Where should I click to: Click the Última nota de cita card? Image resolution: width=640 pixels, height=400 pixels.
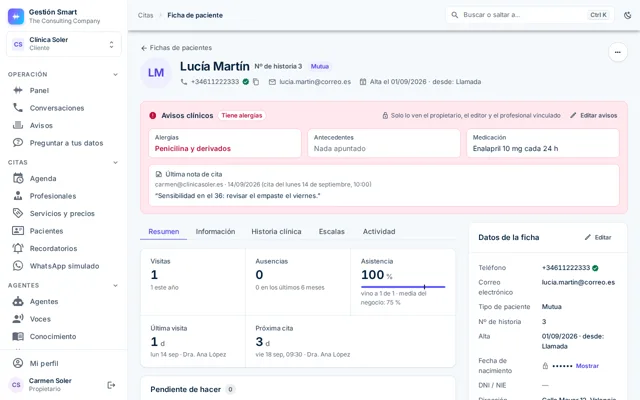coord(384,185)
